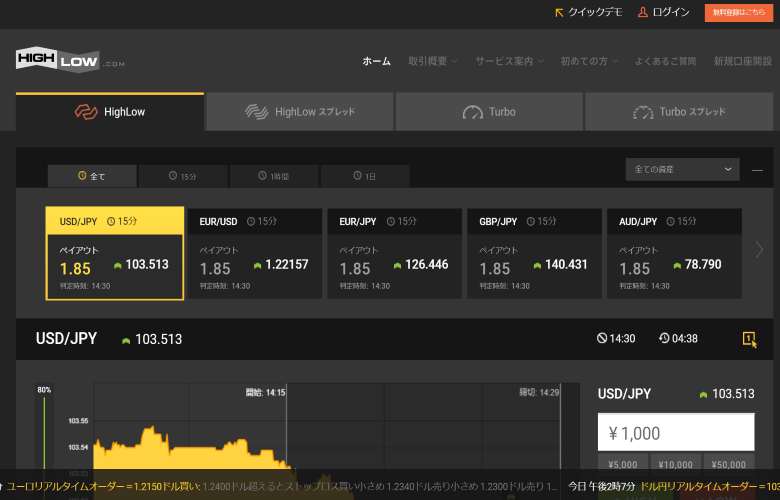Image resolution: width=780 pixels, height=500 pixels.
Task: Filter options by 15分
Action: click(183, 176)
